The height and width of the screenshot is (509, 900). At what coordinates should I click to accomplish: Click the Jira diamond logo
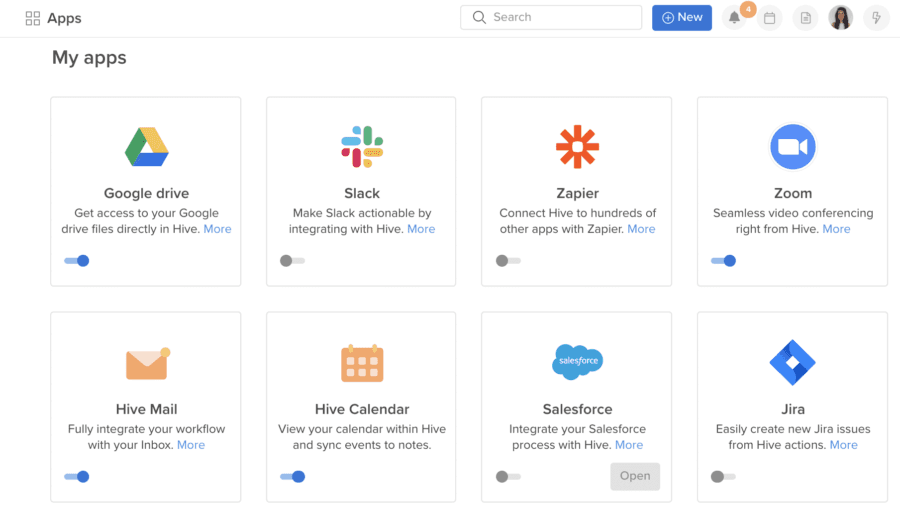[793, 363]
